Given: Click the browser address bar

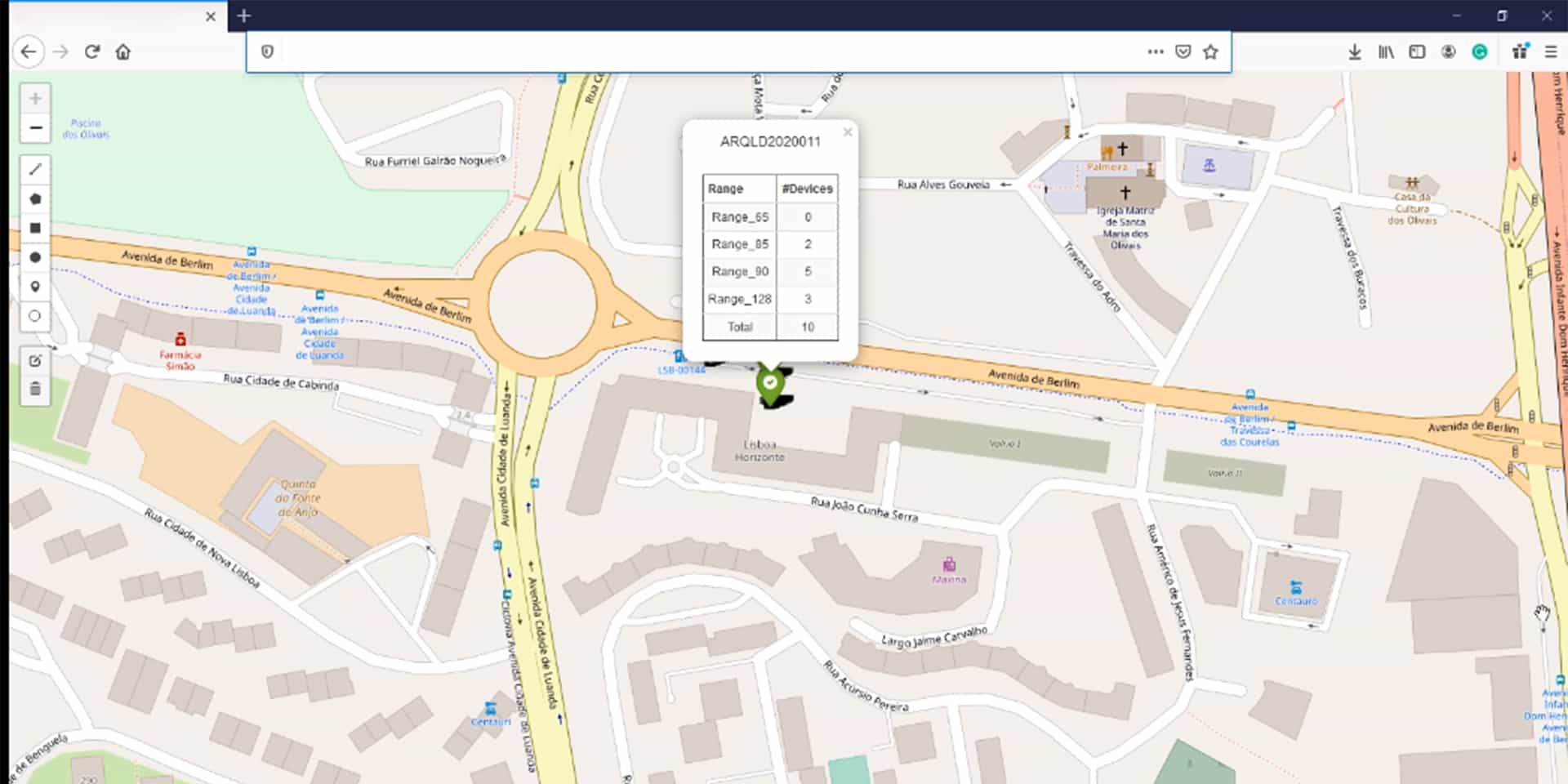Looking at the screenshot, I should (710, 51).
